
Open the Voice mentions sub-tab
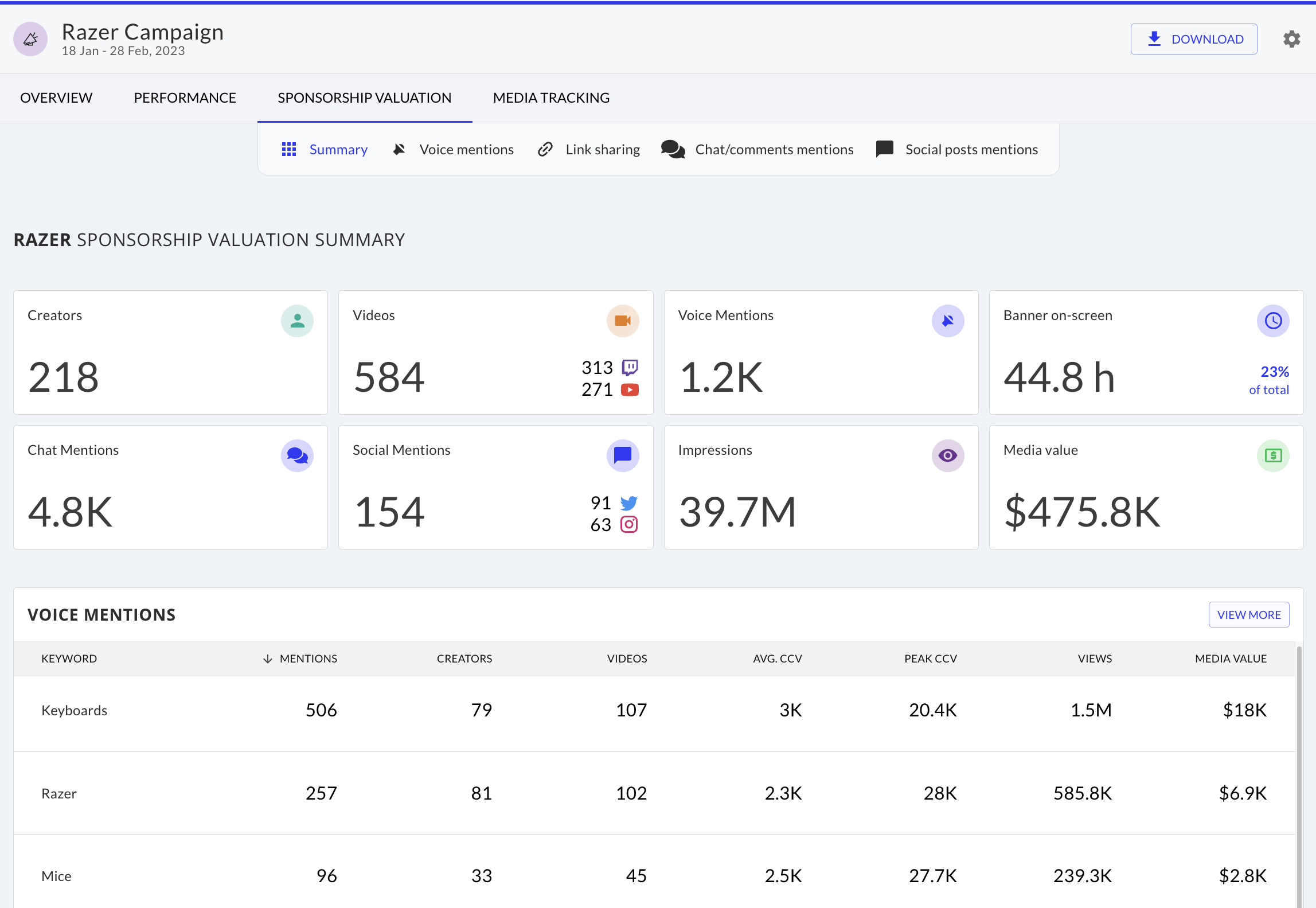coord(453,150)
